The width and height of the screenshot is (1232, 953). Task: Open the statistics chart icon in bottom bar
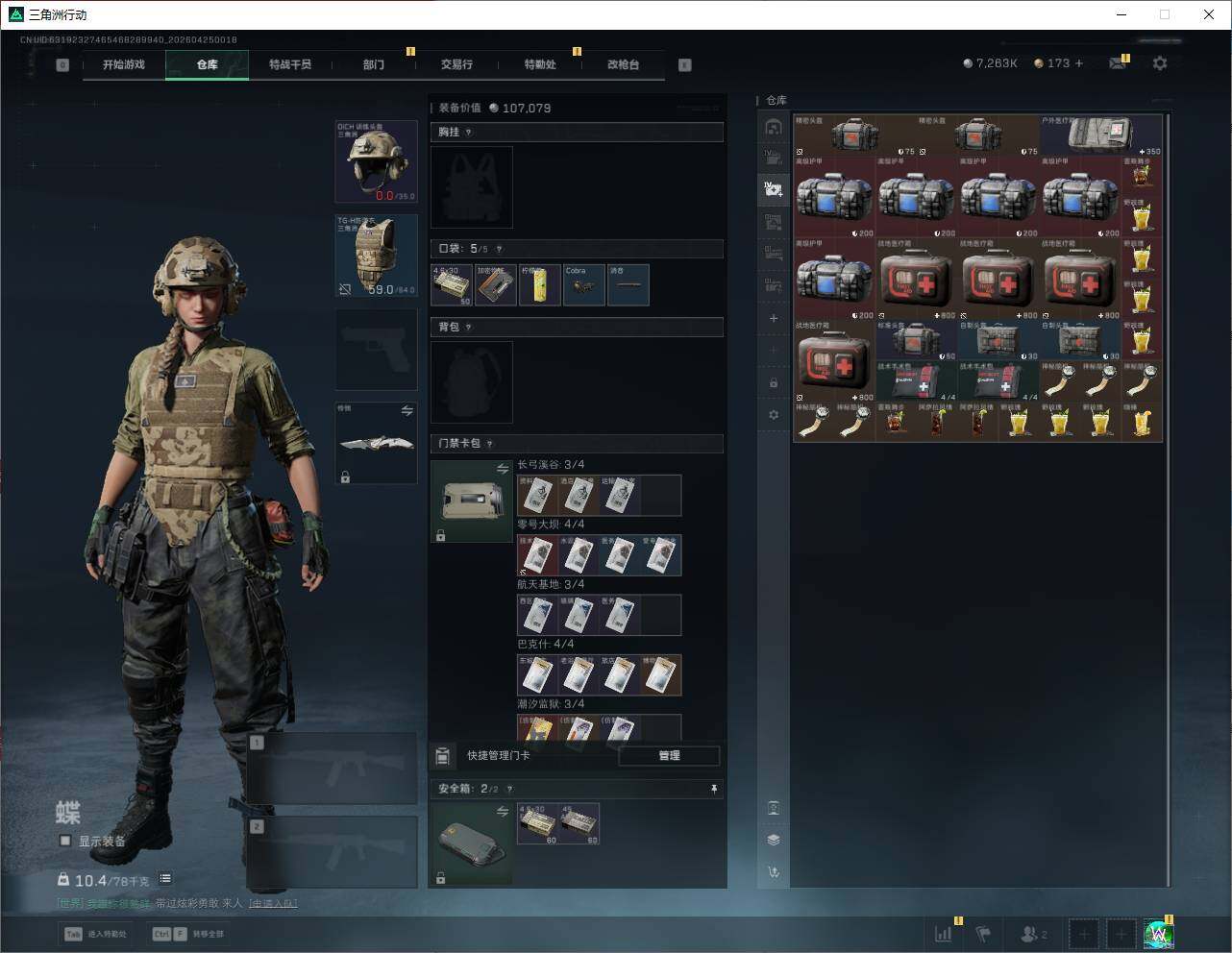(944, 933)
